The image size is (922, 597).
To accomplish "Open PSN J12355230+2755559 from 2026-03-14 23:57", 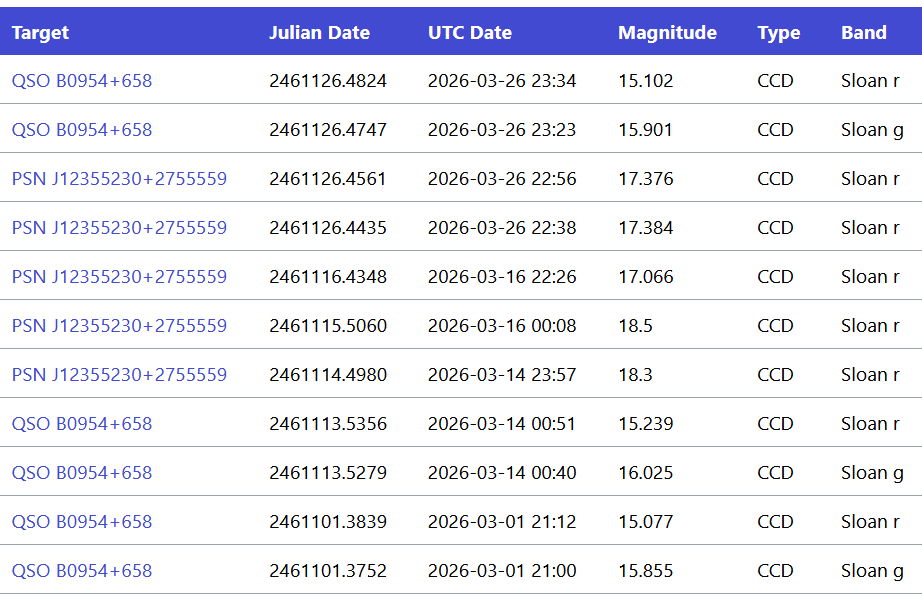I will pos(119,375).
